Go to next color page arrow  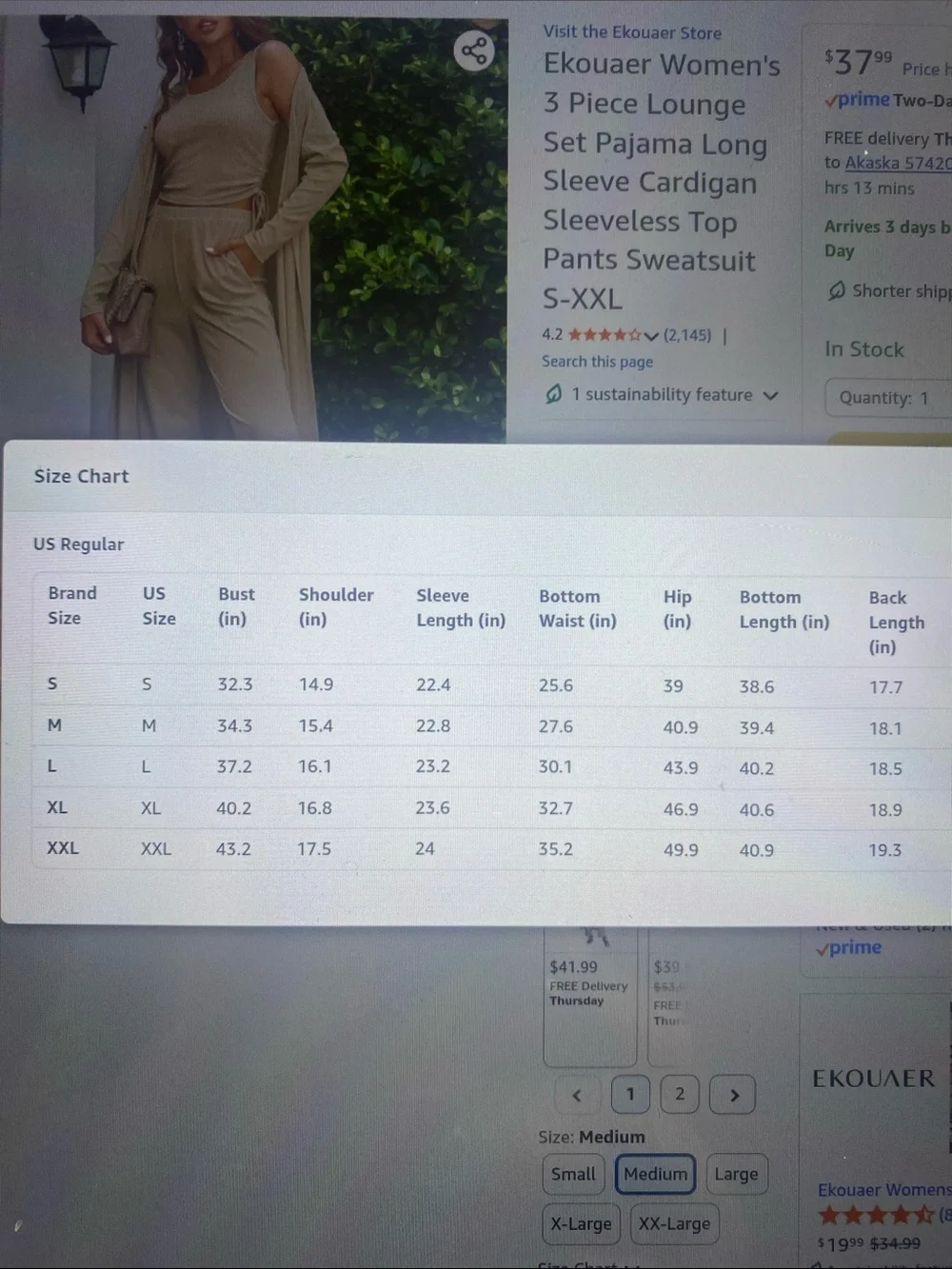[x=733, y=1095]
